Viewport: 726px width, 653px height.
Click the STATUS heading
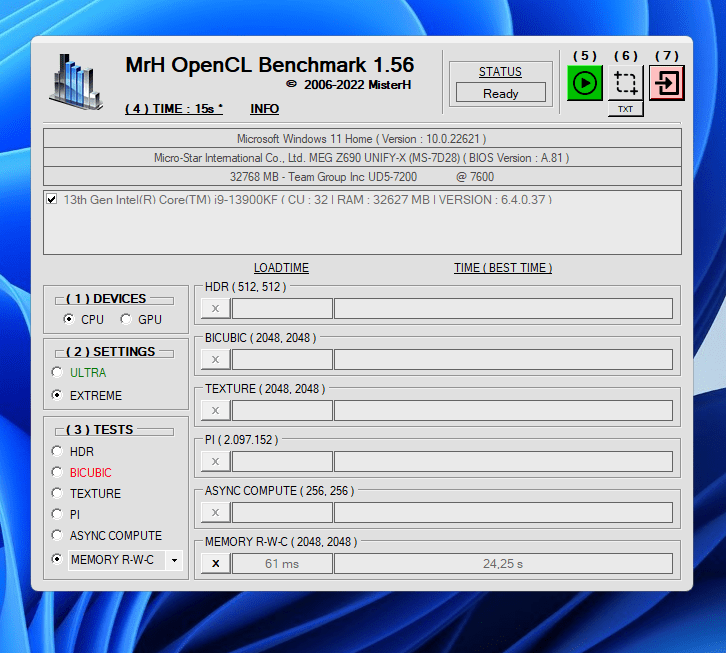(x=500, y=72)
